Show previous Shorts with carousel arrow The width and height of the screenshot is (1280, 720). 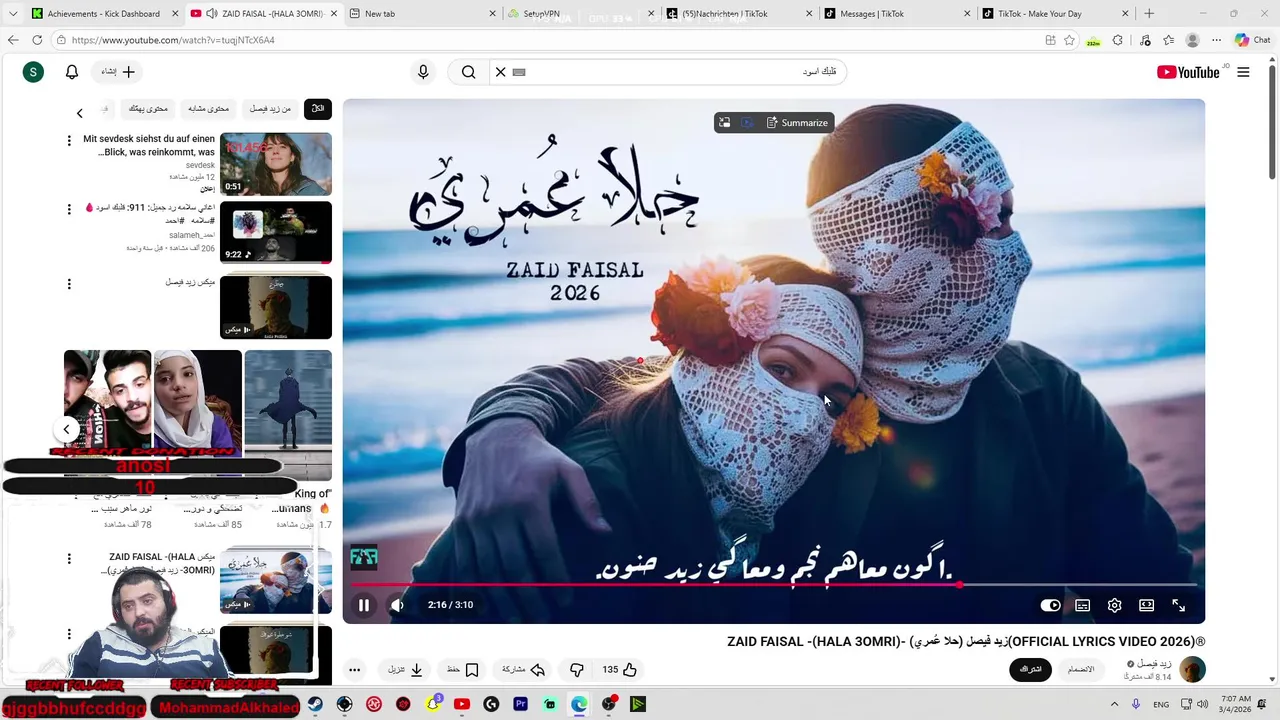point(66,430)
